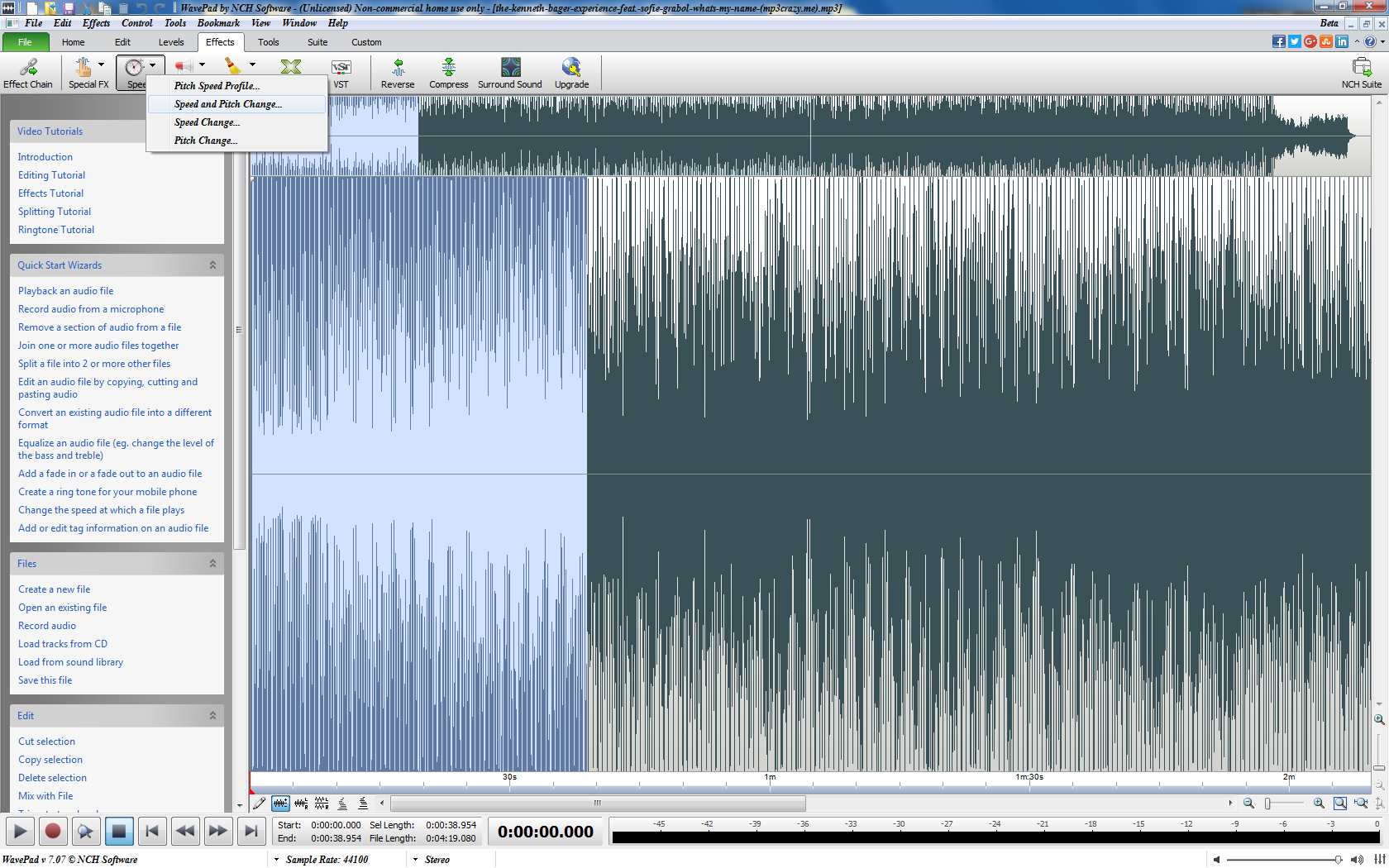Click the megaphone voice effects icon
1389x868 pixels.
click(x=184, y=66)
